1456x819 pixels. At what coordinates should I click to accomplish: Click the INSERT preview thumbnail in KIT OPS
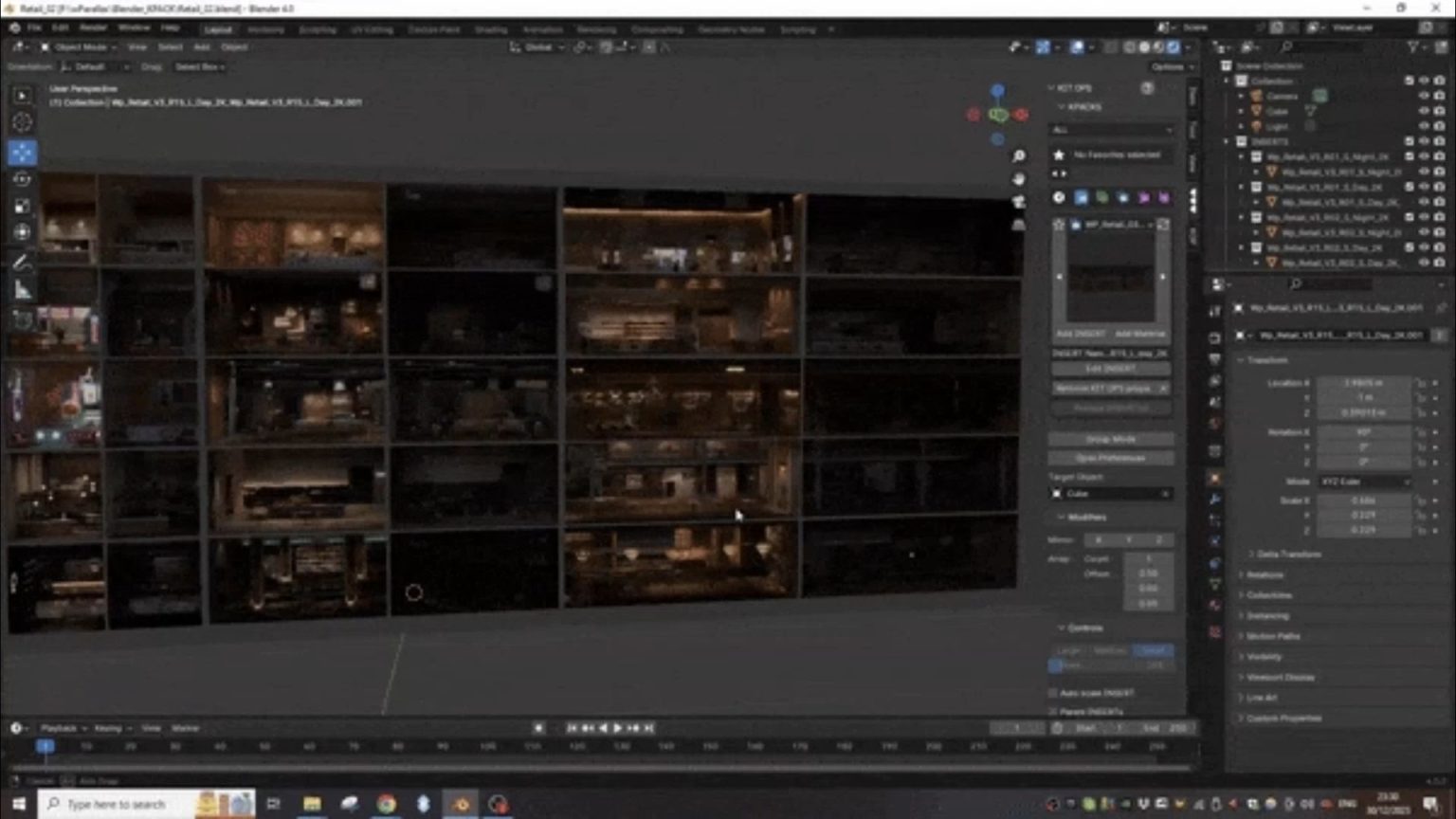(x=1109, y=275)
